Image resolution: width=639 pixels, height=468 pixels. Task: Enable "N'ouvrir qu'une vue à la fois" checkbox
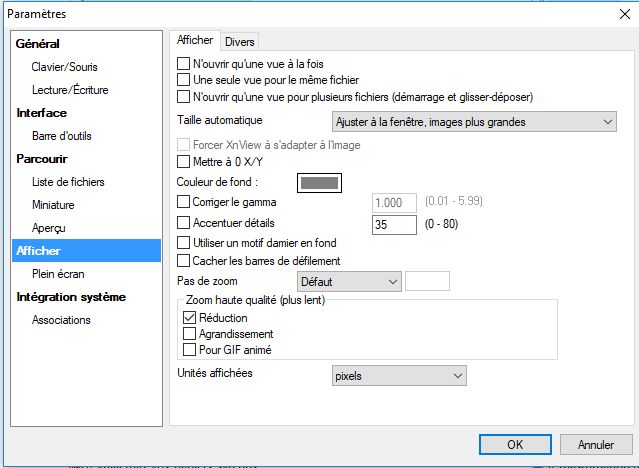tap(183, 63)
